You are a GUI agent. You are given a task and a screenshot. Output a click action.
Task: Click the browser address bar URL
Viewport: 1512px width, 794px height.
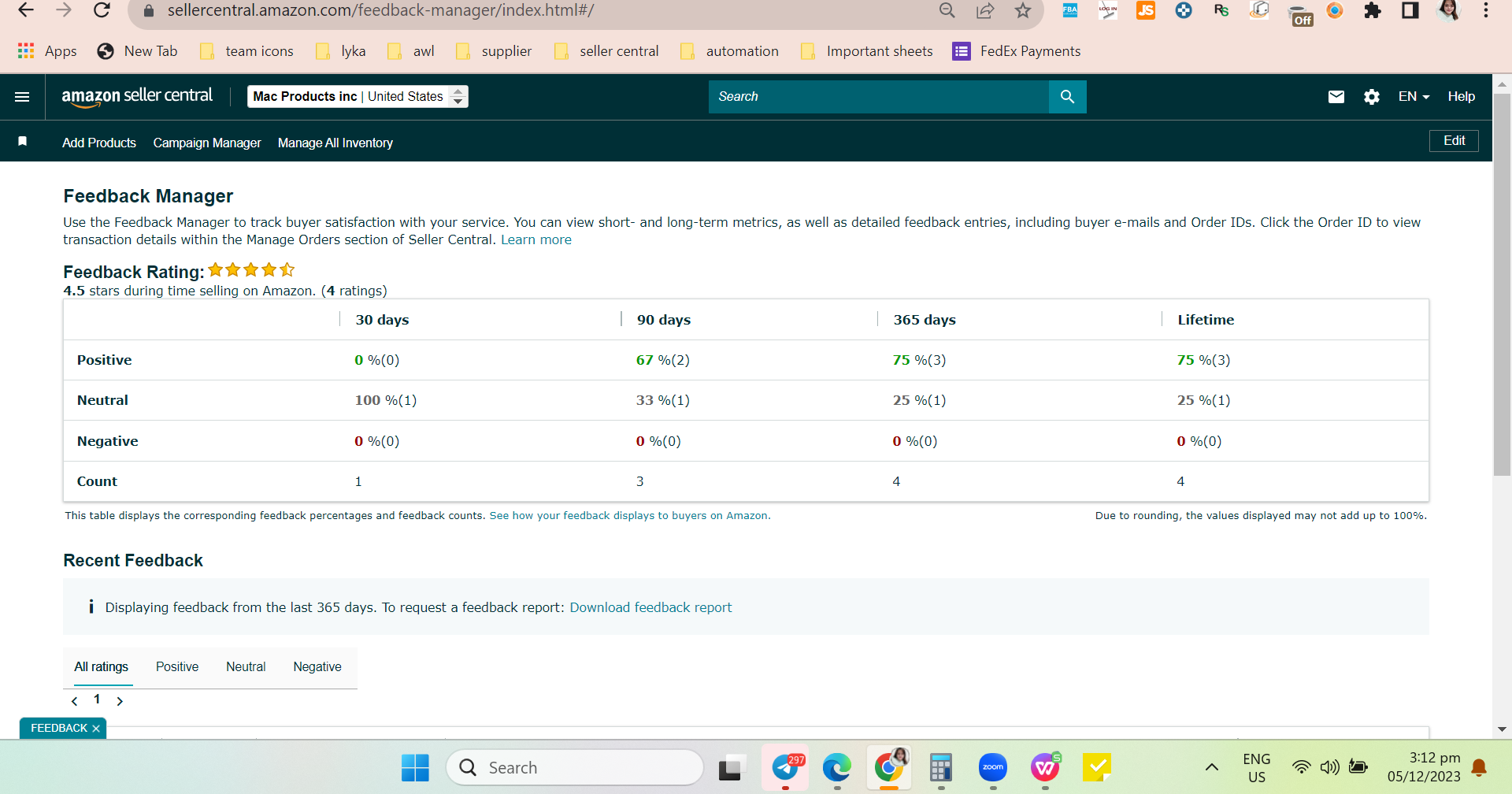(x=380, y=10)
